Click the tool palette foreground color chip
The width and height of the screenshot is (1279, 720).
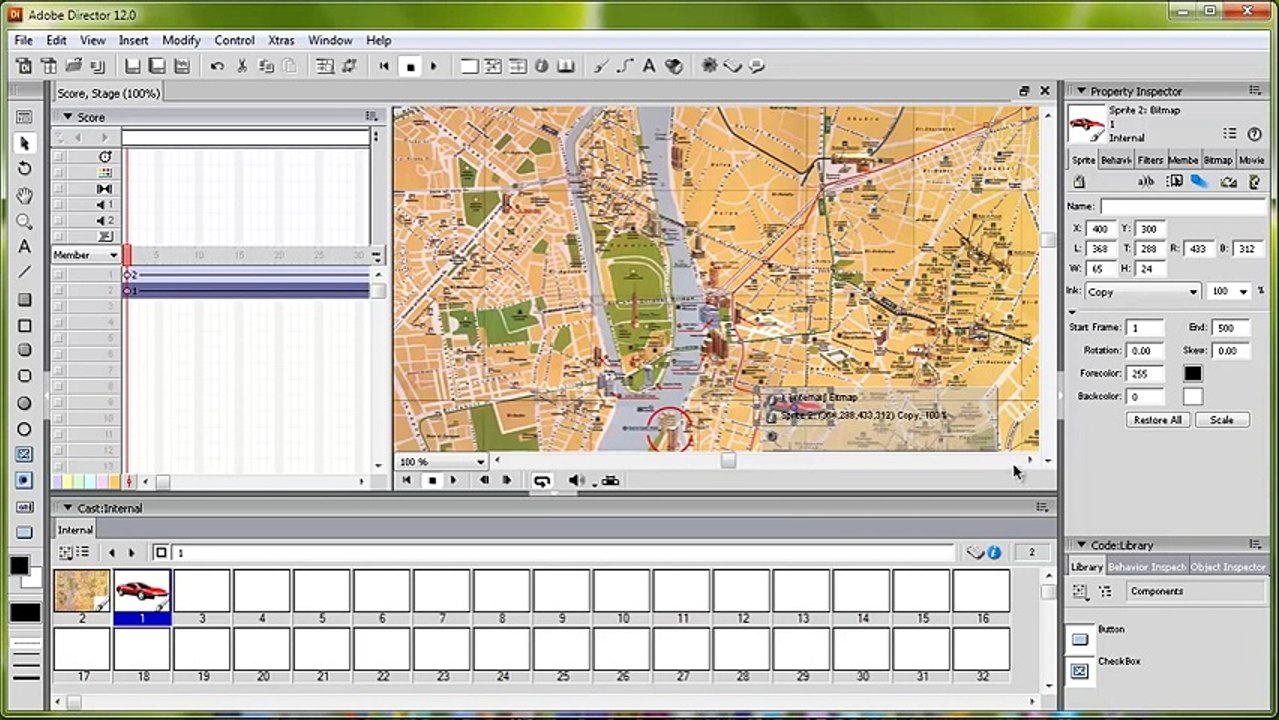[x=19, y=565]
